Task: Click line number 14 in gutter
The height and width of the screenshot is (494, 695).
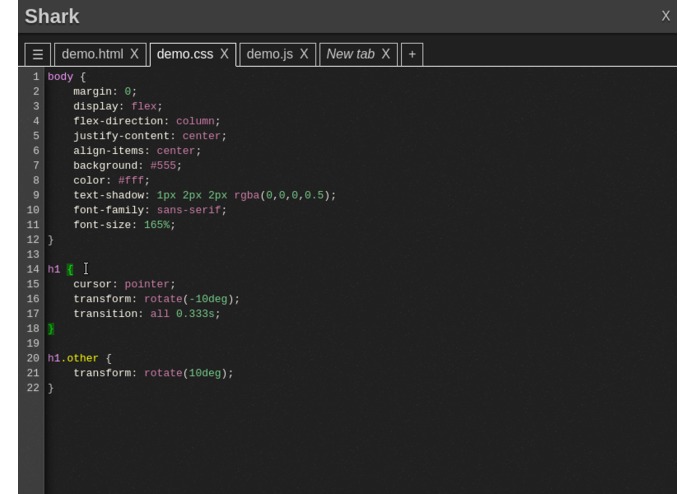Action: click(33, 269)
